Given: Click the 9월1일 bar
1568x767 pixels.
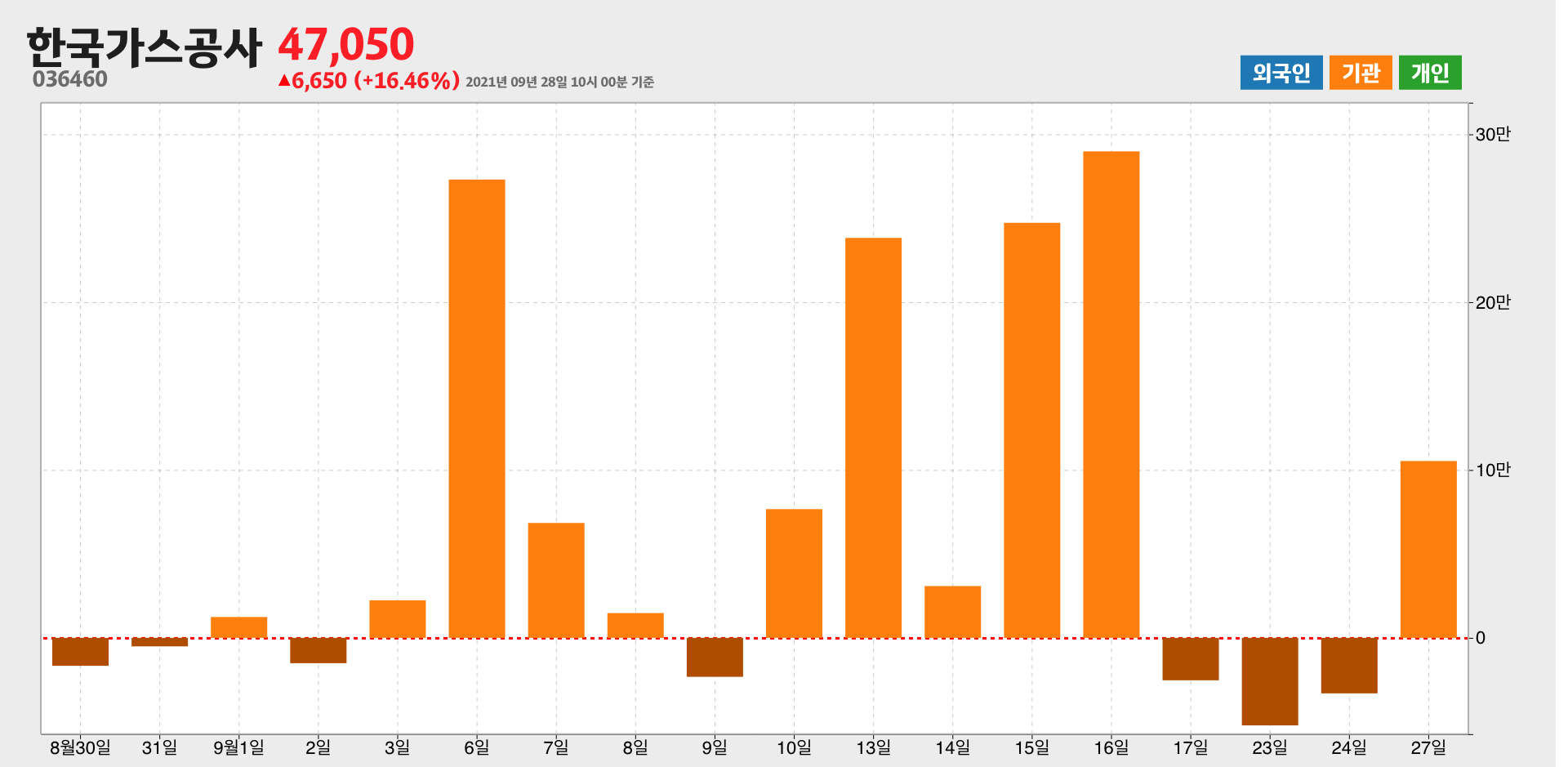Looking at the screenshot, I should (238, 627).
